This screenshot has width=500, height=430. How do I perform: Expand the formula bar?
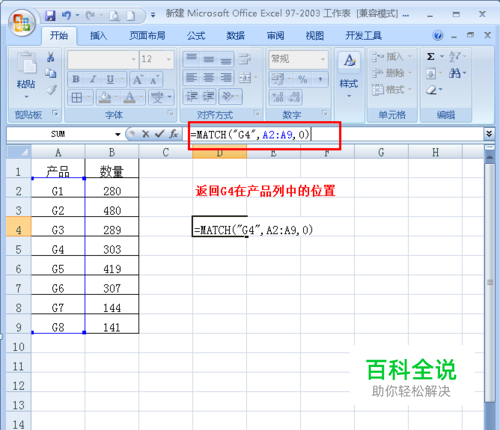click(489, 134)
